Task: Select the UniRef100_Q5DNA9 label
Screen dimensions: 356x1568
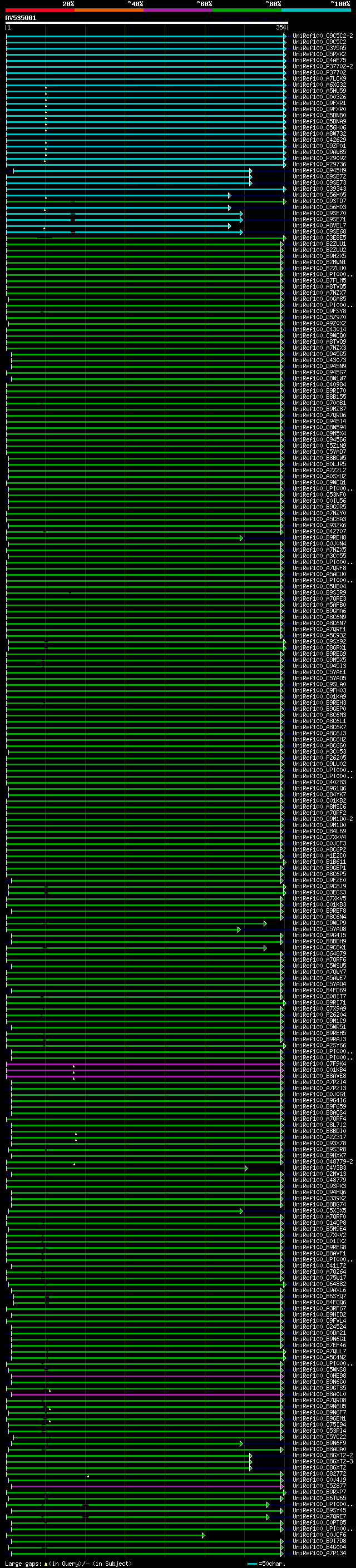Action: click(319, 121)
